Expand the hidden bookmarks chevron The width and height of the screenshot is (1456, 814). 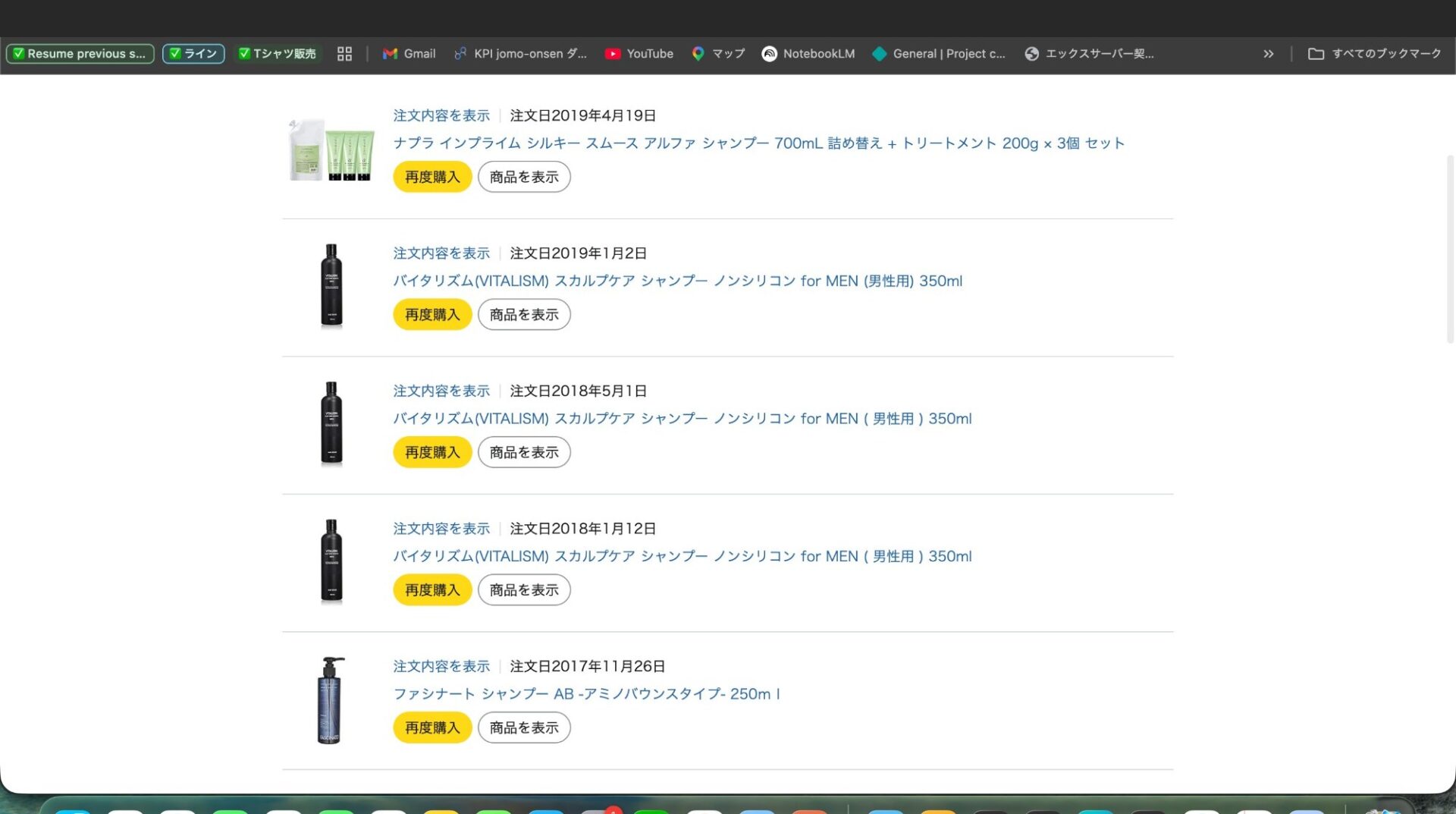click(x=1268, y=54)
